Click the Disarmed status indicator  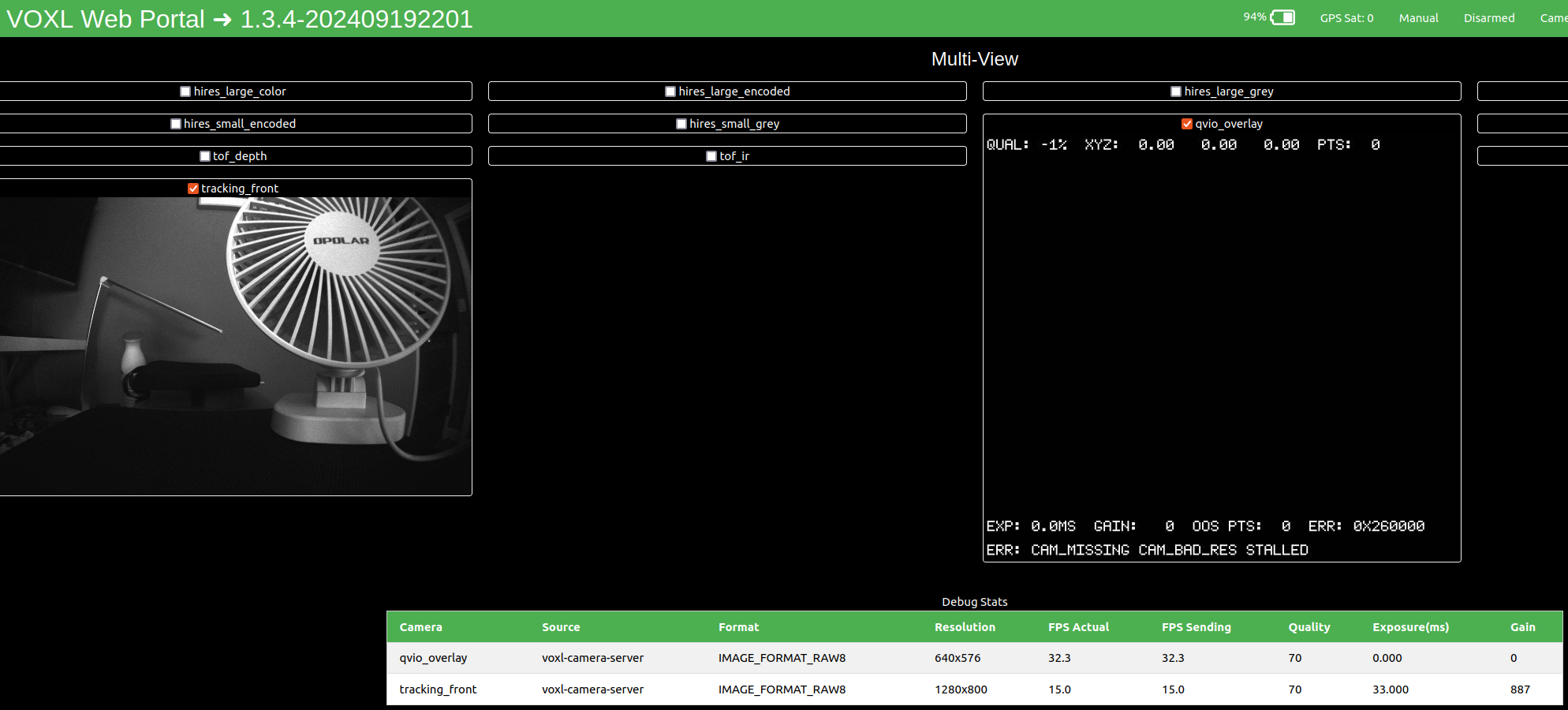tap(1489, 18)
